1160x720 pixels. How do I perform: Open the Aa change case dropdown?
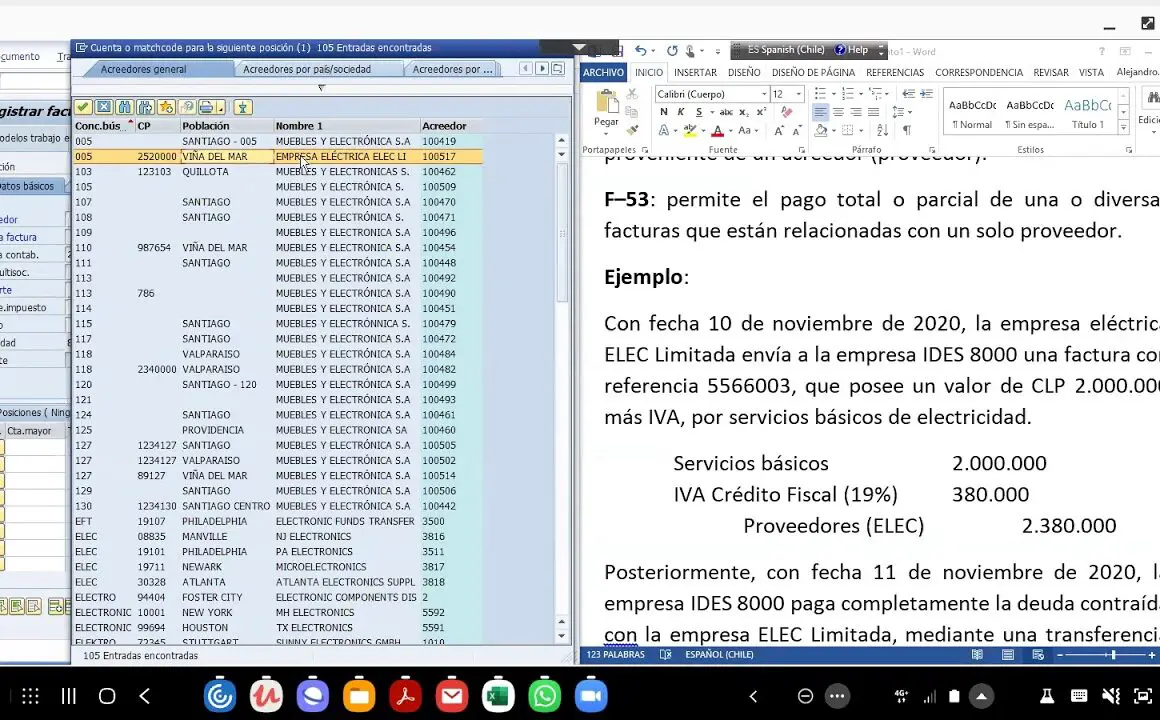(748, 130)
